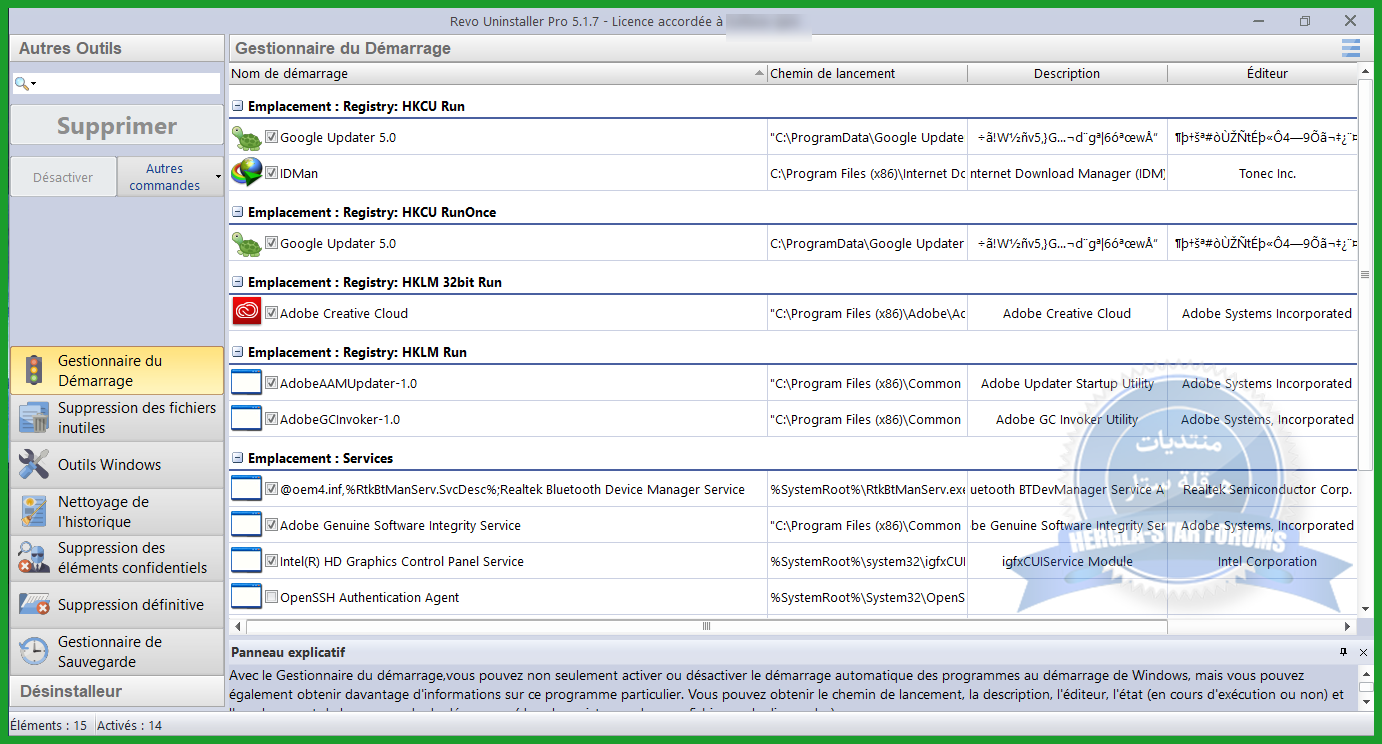Click the Éléments : 15 status entry
Viewport: 1382px width, 744px height.
tap(49, 726)
